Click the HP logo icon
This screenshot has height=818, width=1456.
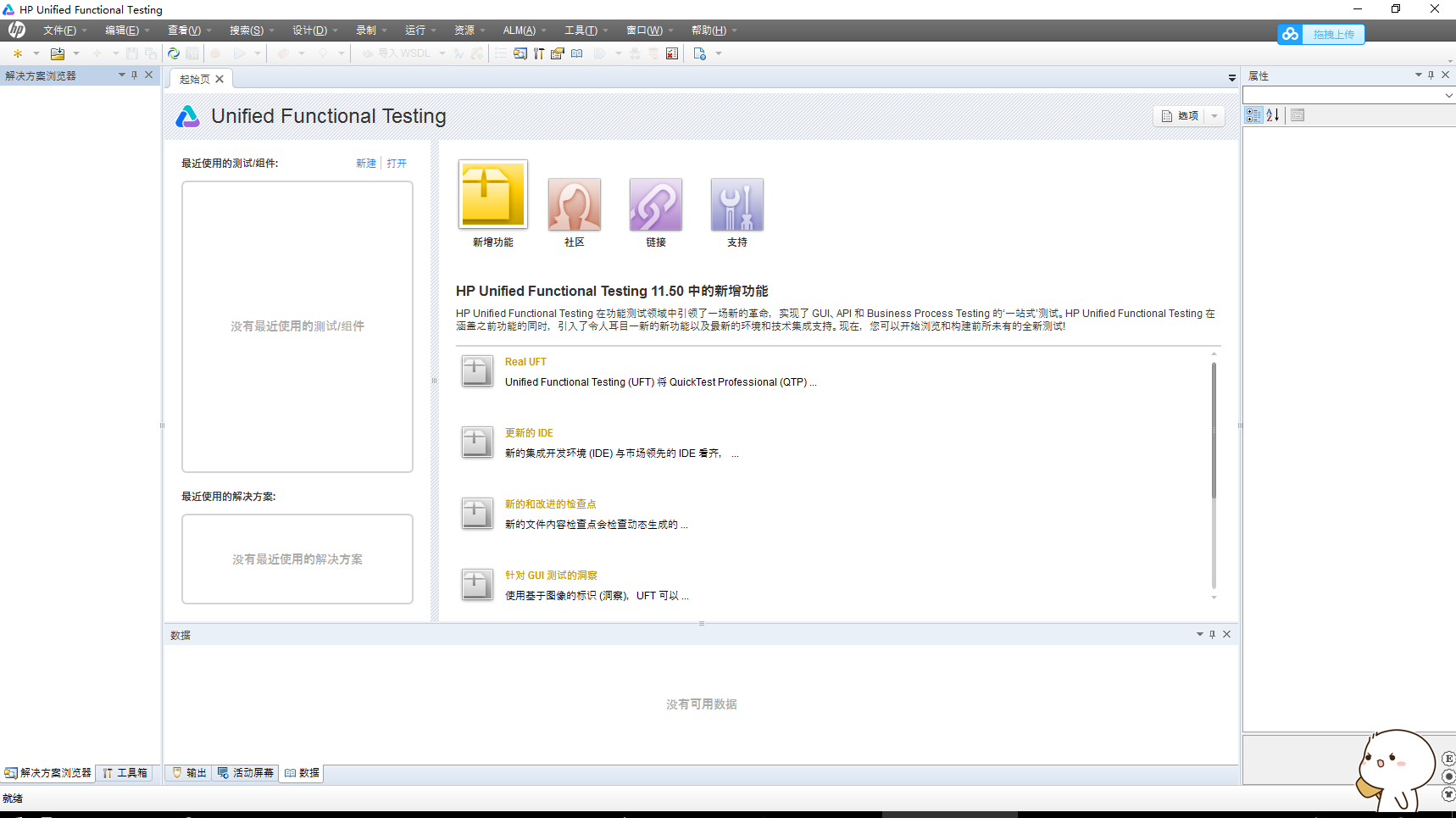tap(17, 31)
